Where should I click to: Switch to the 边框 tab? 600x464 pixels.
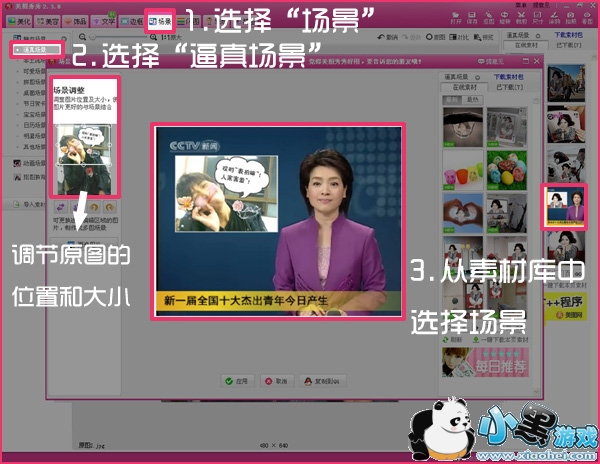(131, 21)
